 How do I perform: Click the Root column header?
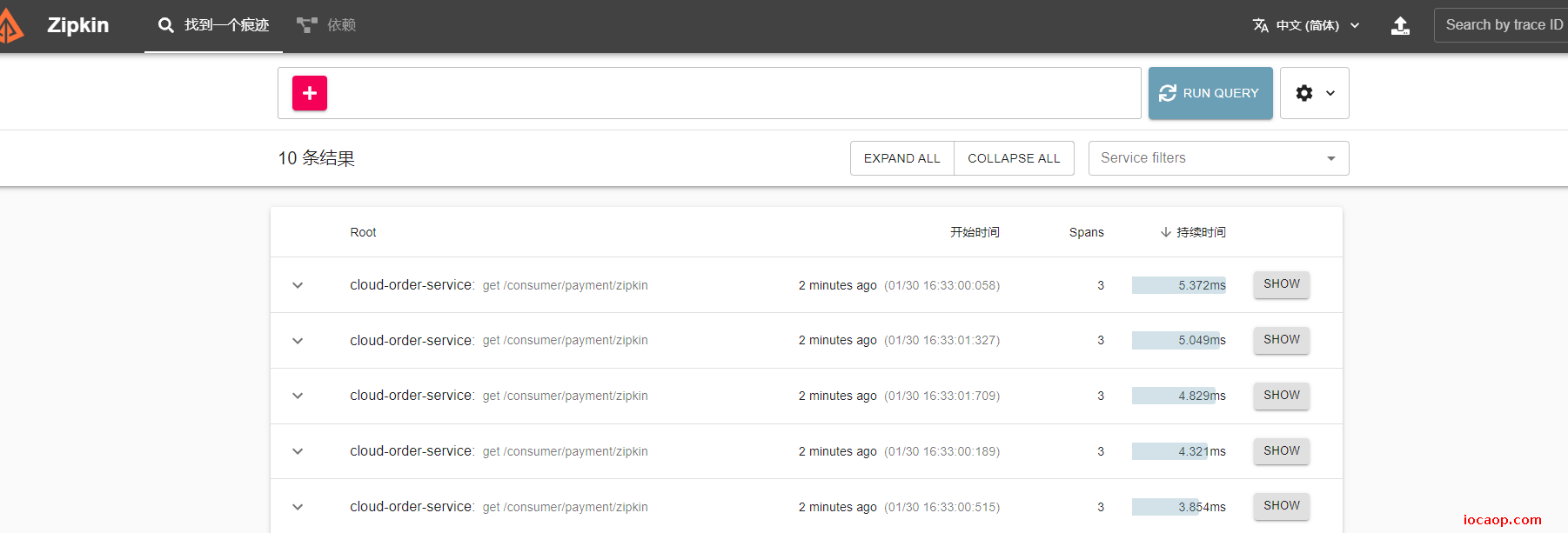pyautogui.click(x=363, y=232)
